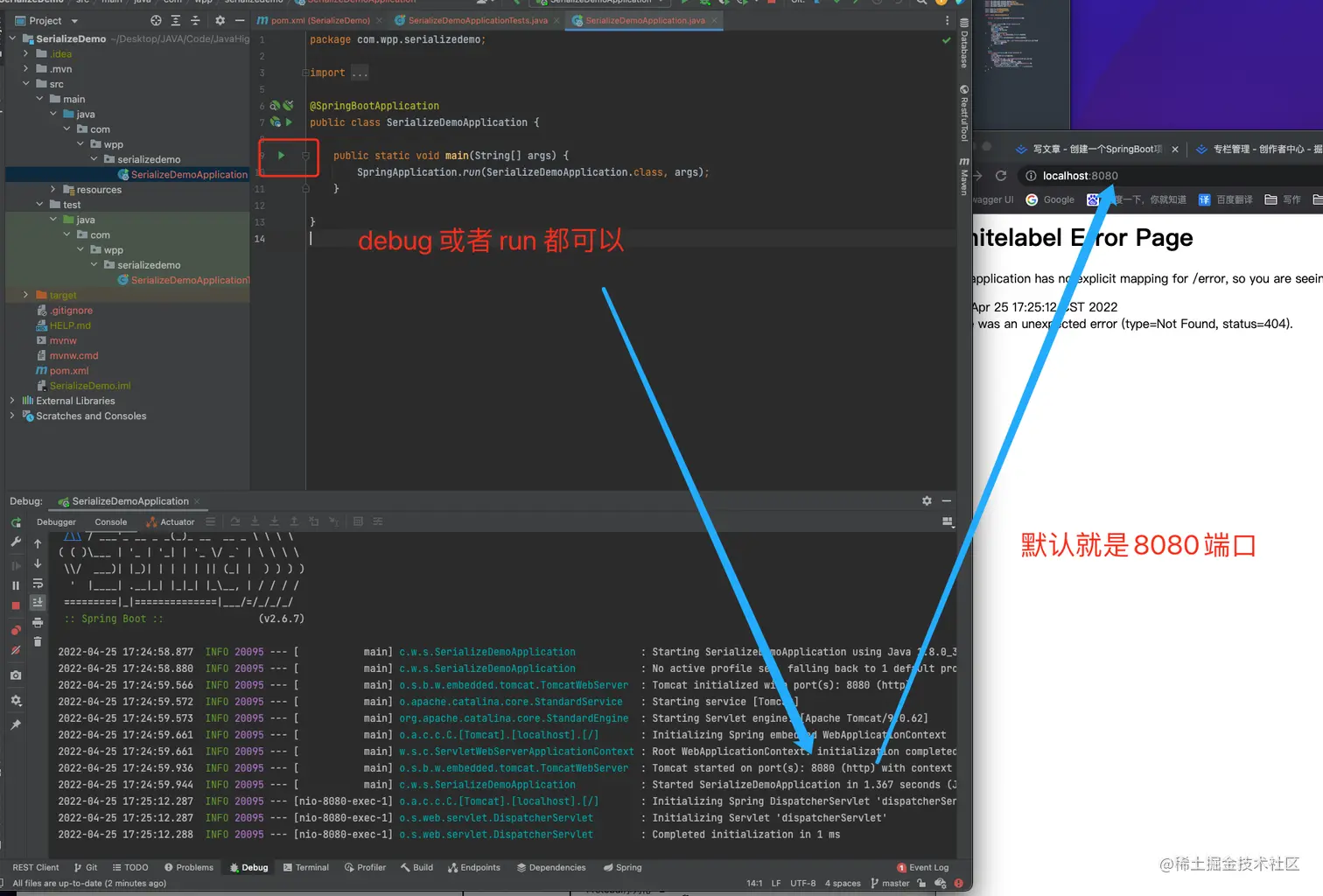Select the Debugger tab
Screen dimensions: 1323x896
pos(56,522)
